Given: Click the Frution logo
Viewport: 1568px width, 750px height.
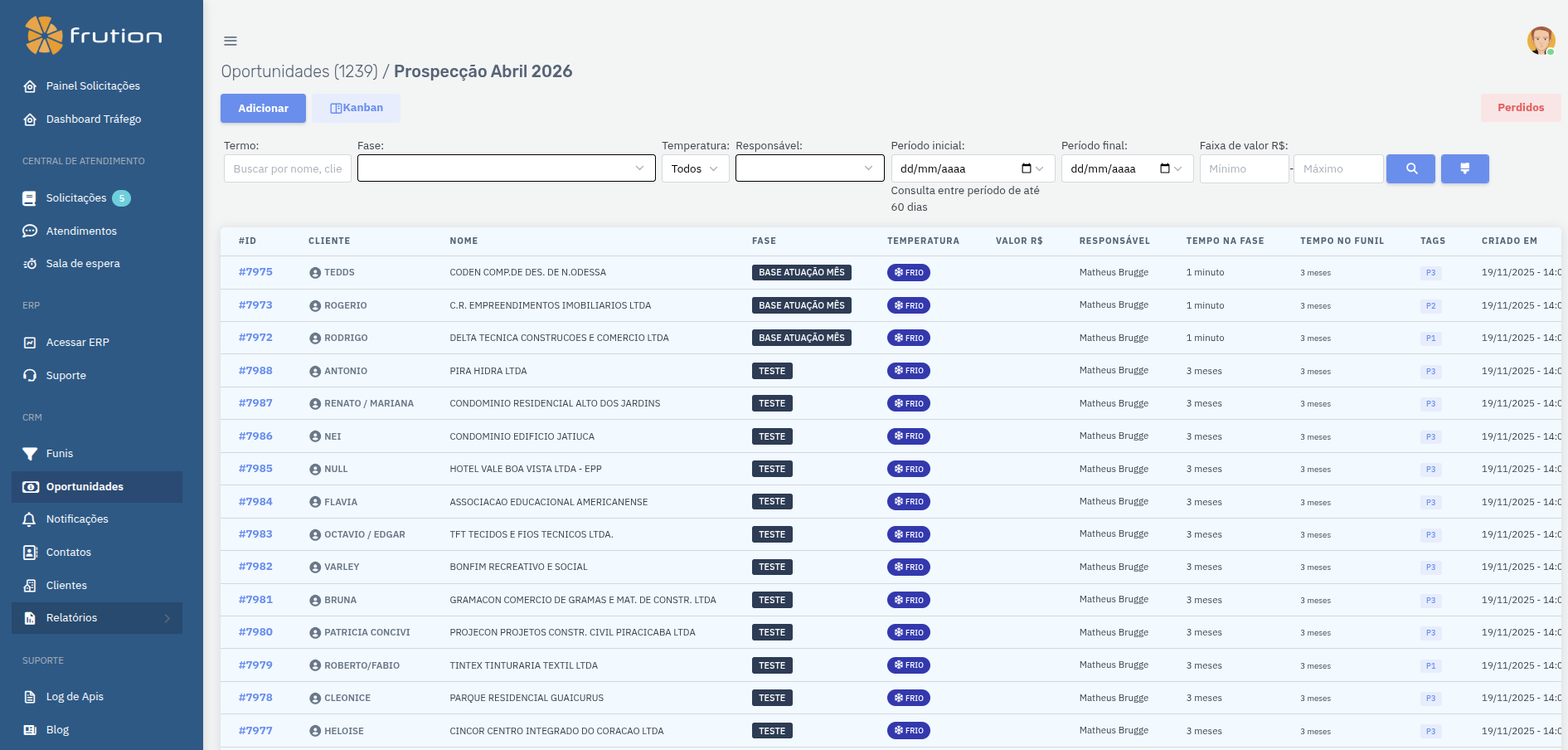Looking at the screenshot, I should (x=94, y=36).
